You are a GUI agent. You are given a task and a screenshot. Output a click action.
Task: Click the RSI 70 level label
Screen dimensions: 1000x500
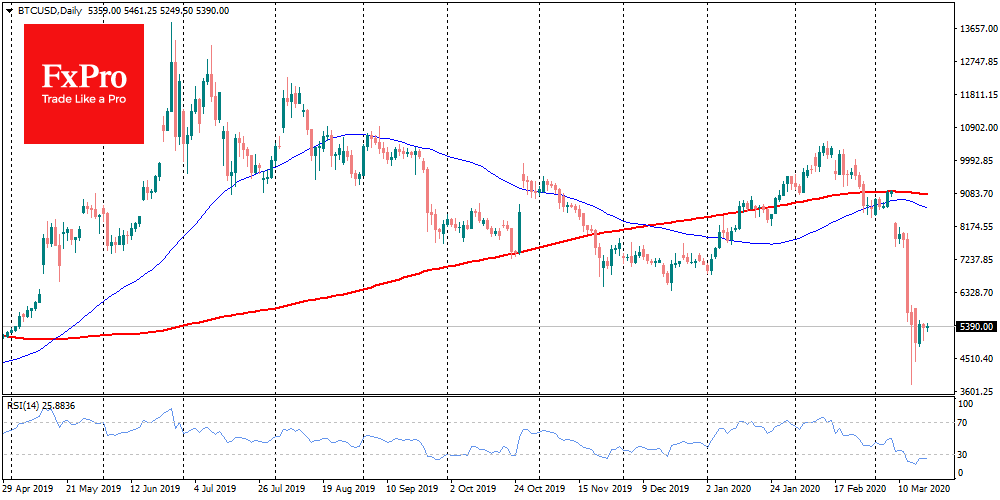(965, 424)
